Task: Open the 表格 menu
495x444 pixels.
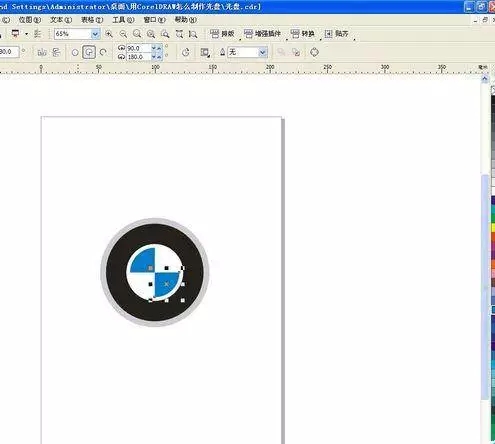Action: pyautogui.click(x=92, y=20)
